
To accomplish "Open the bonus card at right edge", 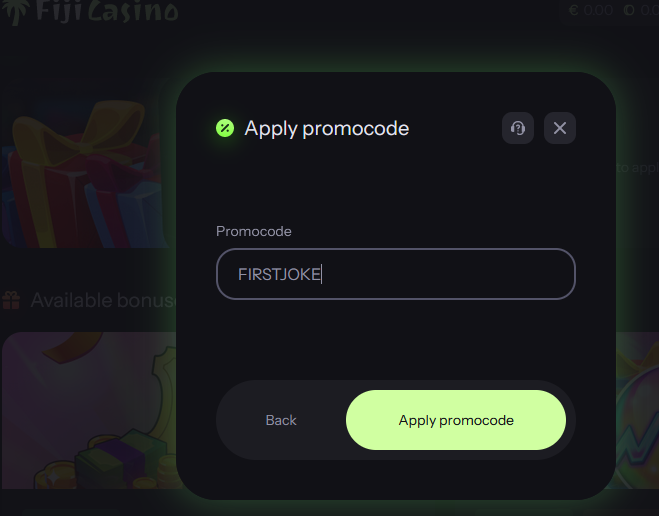I will (x=637, y=411).
